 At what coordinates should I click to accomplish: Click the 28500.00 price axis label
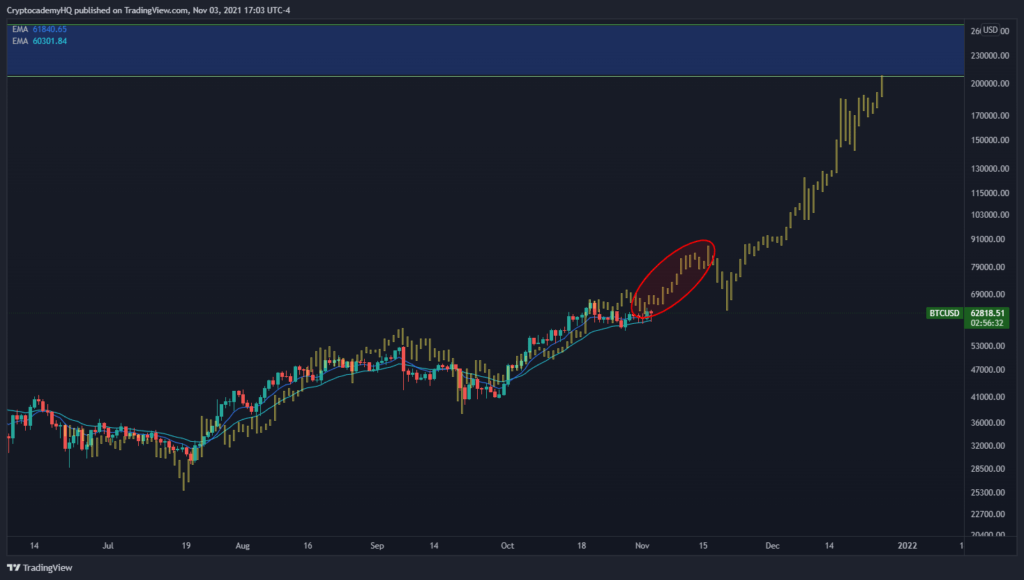[988, 469]
